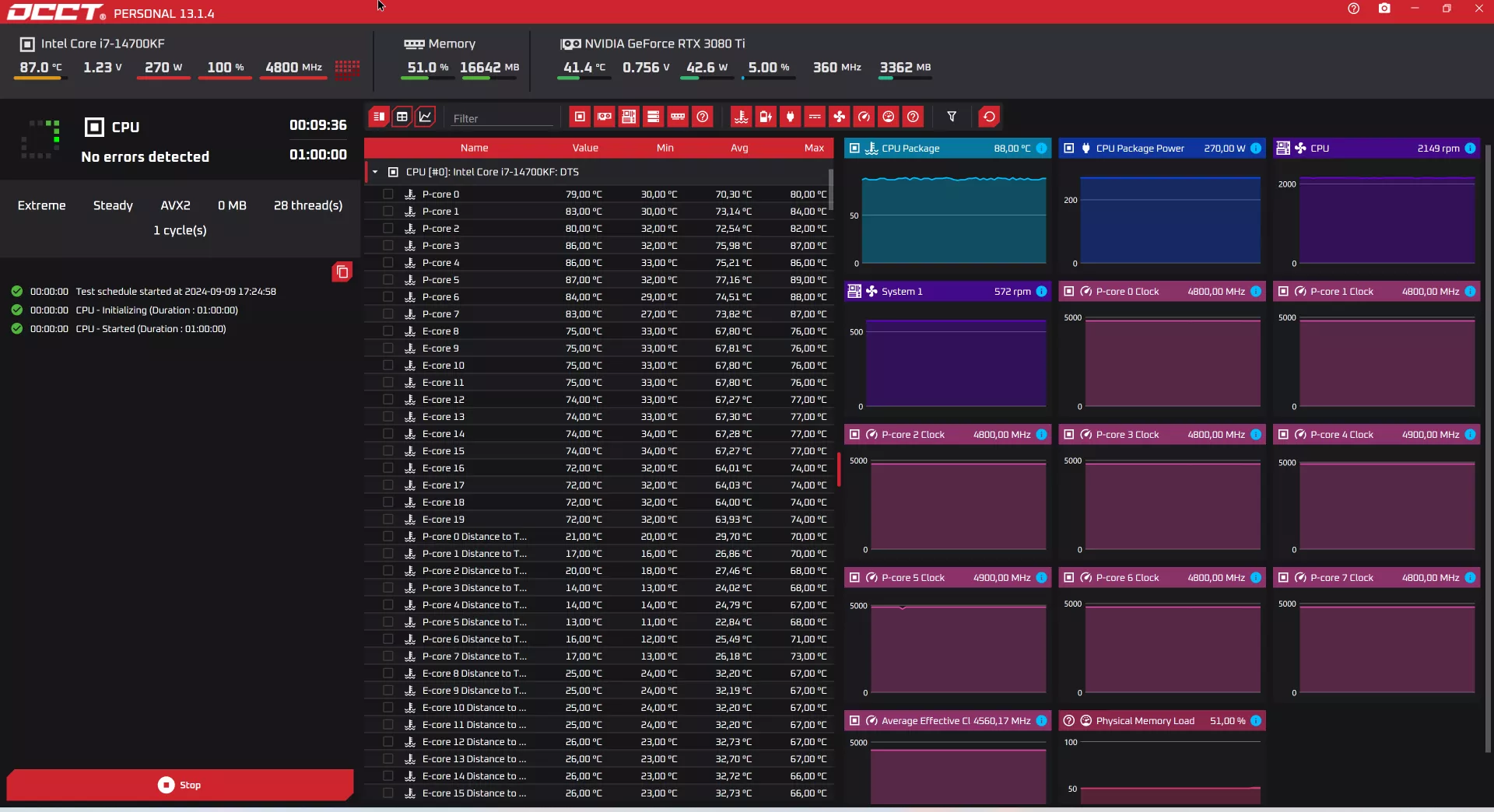Toggle the voltage readings filter icon

[766, 117]
